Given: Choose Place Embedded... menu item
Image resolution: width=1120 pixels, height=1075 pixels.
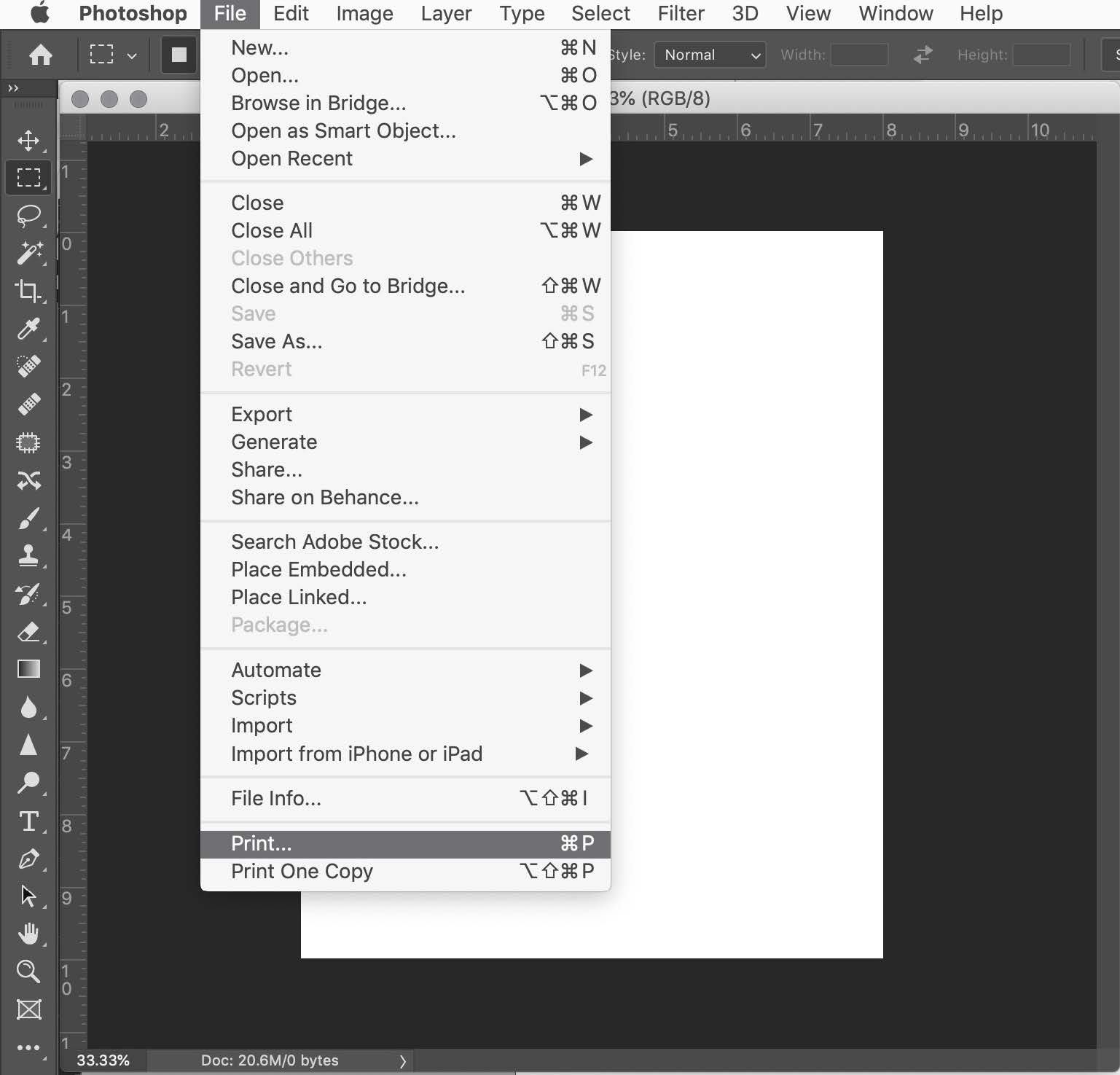Looking at the screenshot, I should [x=405, y=570].
